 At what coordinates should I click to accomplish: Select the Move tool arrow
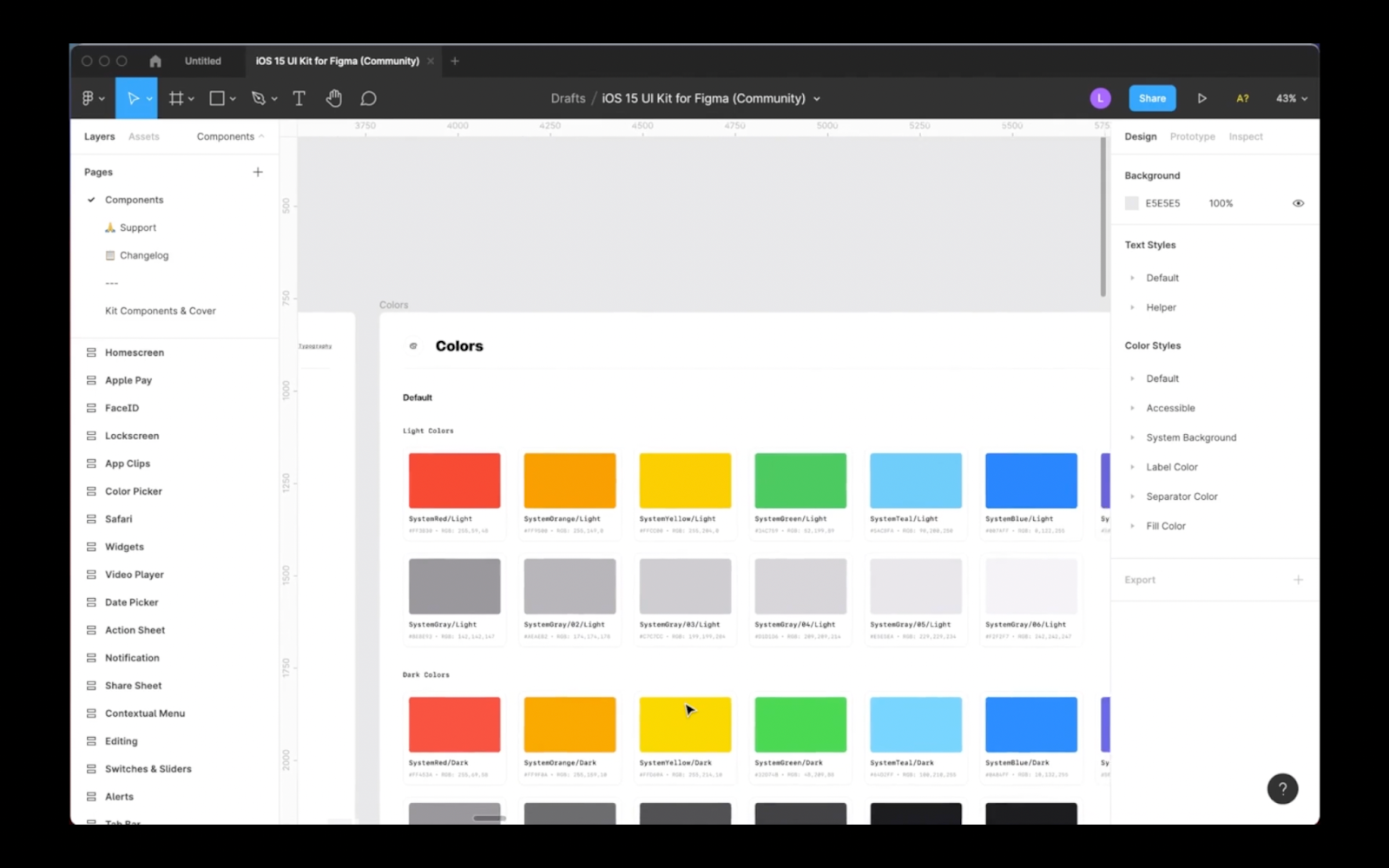(133, 98)
